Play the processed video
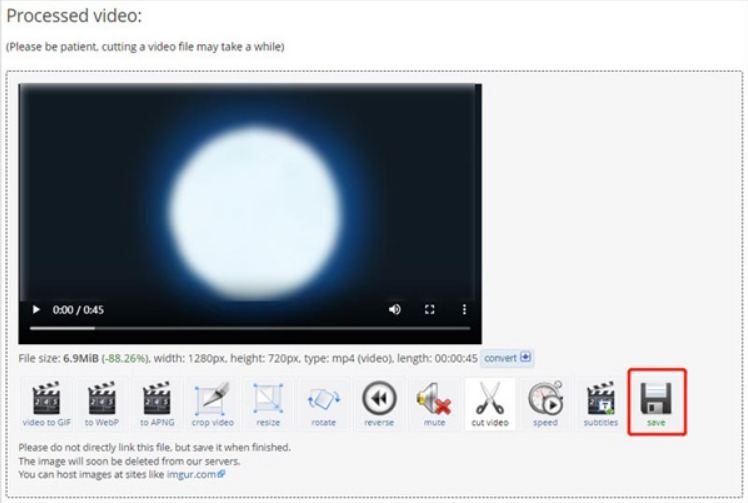Screen dimensions: 748x503 click(36, 310)
